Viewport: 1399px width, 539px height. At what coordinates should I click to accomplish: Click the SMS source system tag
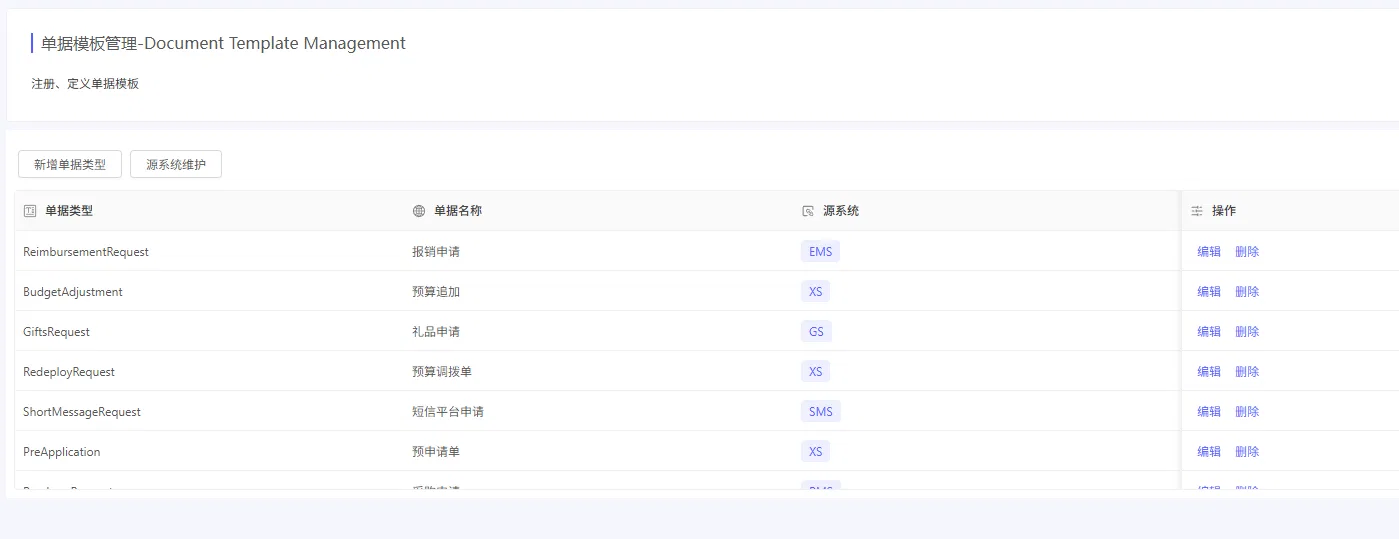(821, 411)
